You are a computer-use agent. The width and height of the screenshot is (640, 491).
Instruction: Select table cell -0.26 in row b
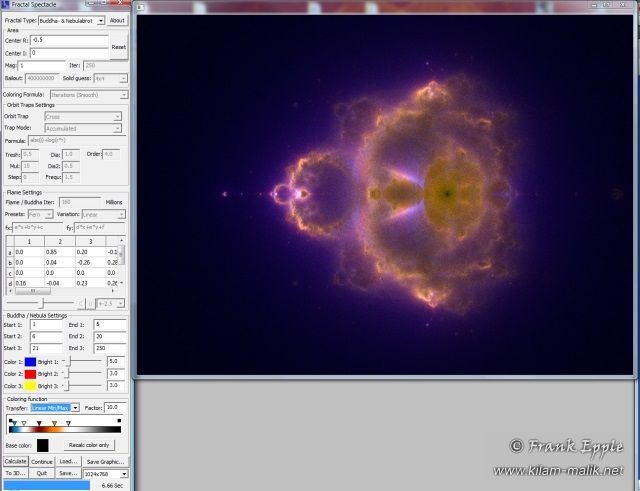tap(90, 262)
